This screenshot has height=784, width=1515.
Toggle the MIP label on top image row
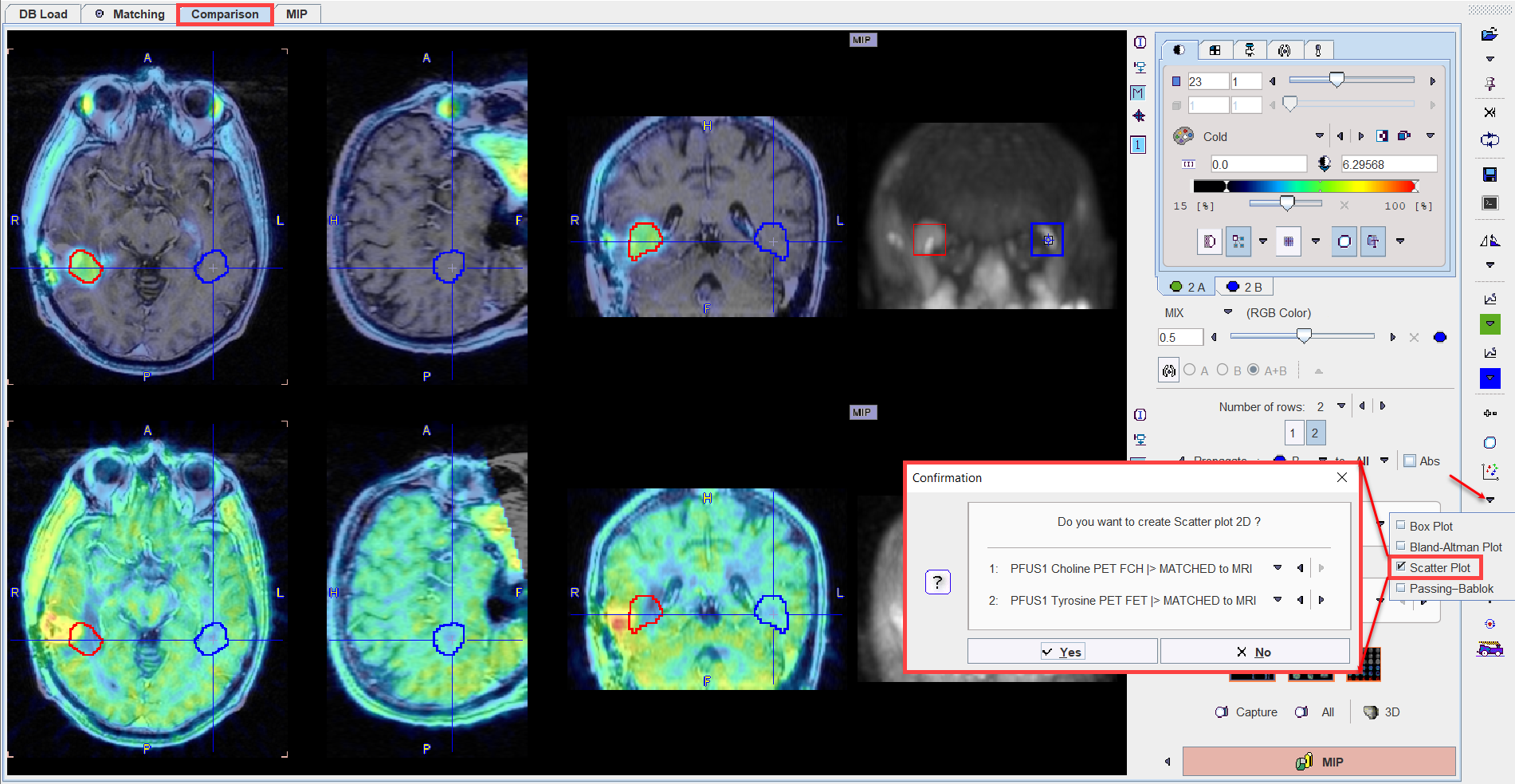click(x=863, y=40)
